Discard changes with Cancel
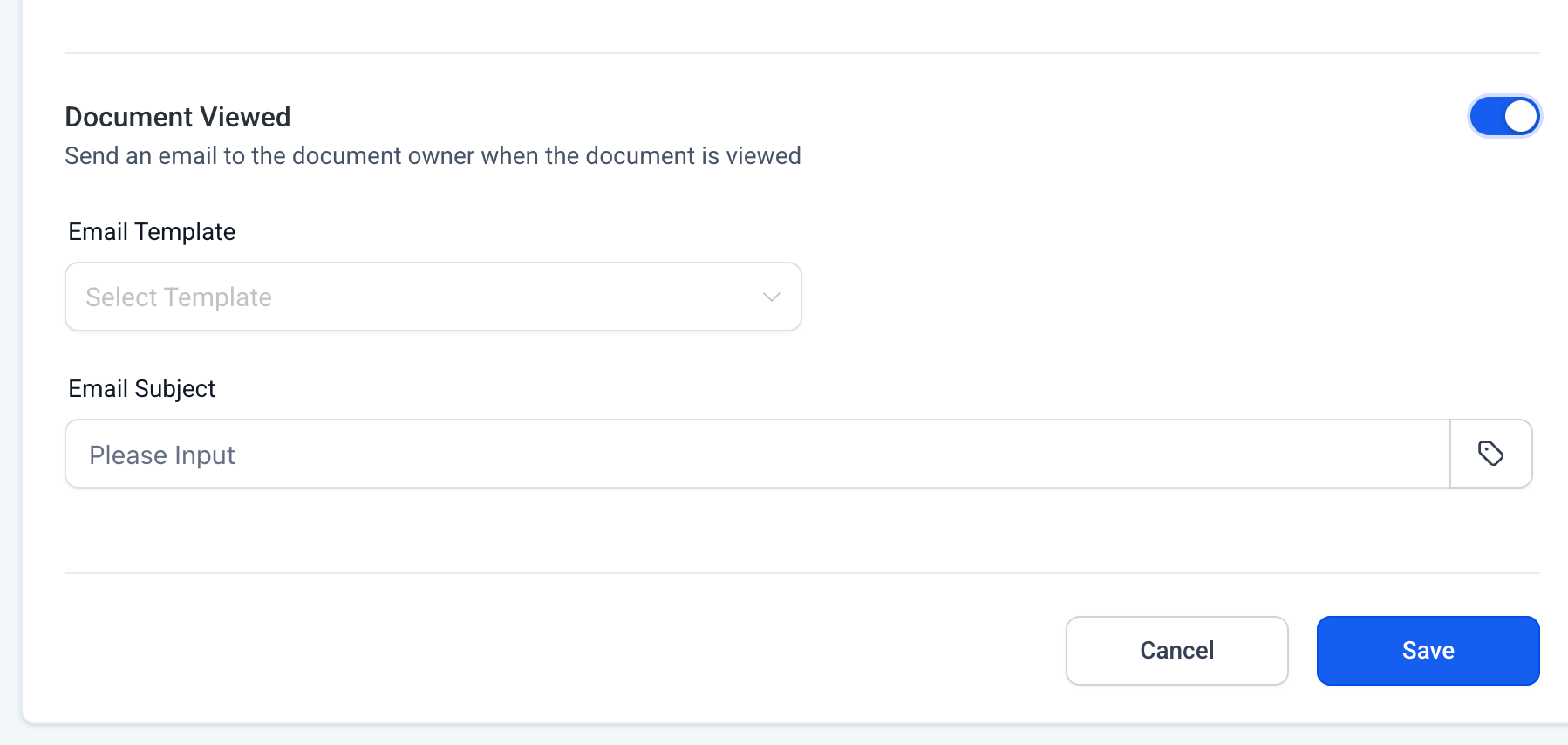Screen dimensions: 1568x745 click(1176, 651)
